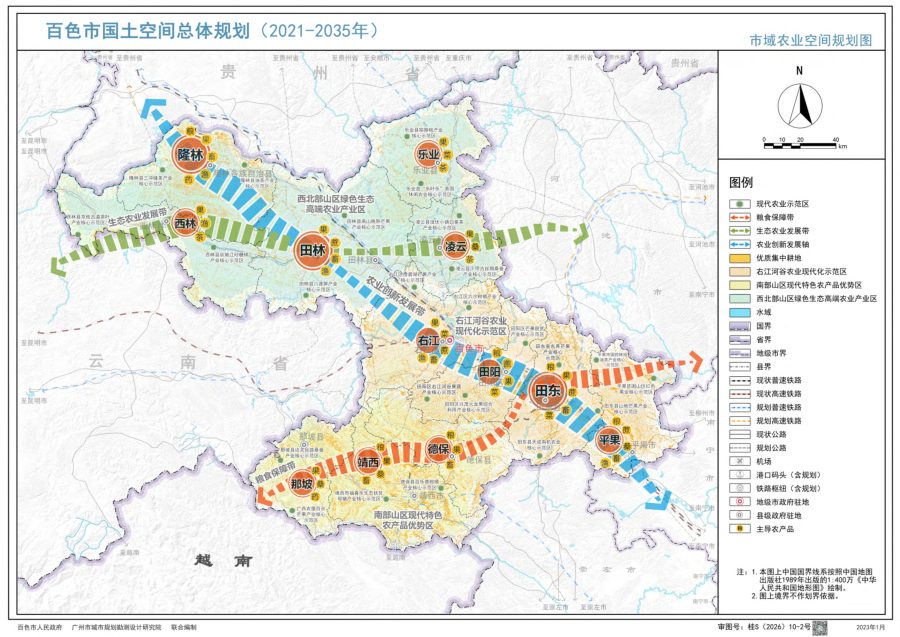Click the 铁路枢纽 legend icon
Screen dimensions: 900x637
[x=740, y=488]
